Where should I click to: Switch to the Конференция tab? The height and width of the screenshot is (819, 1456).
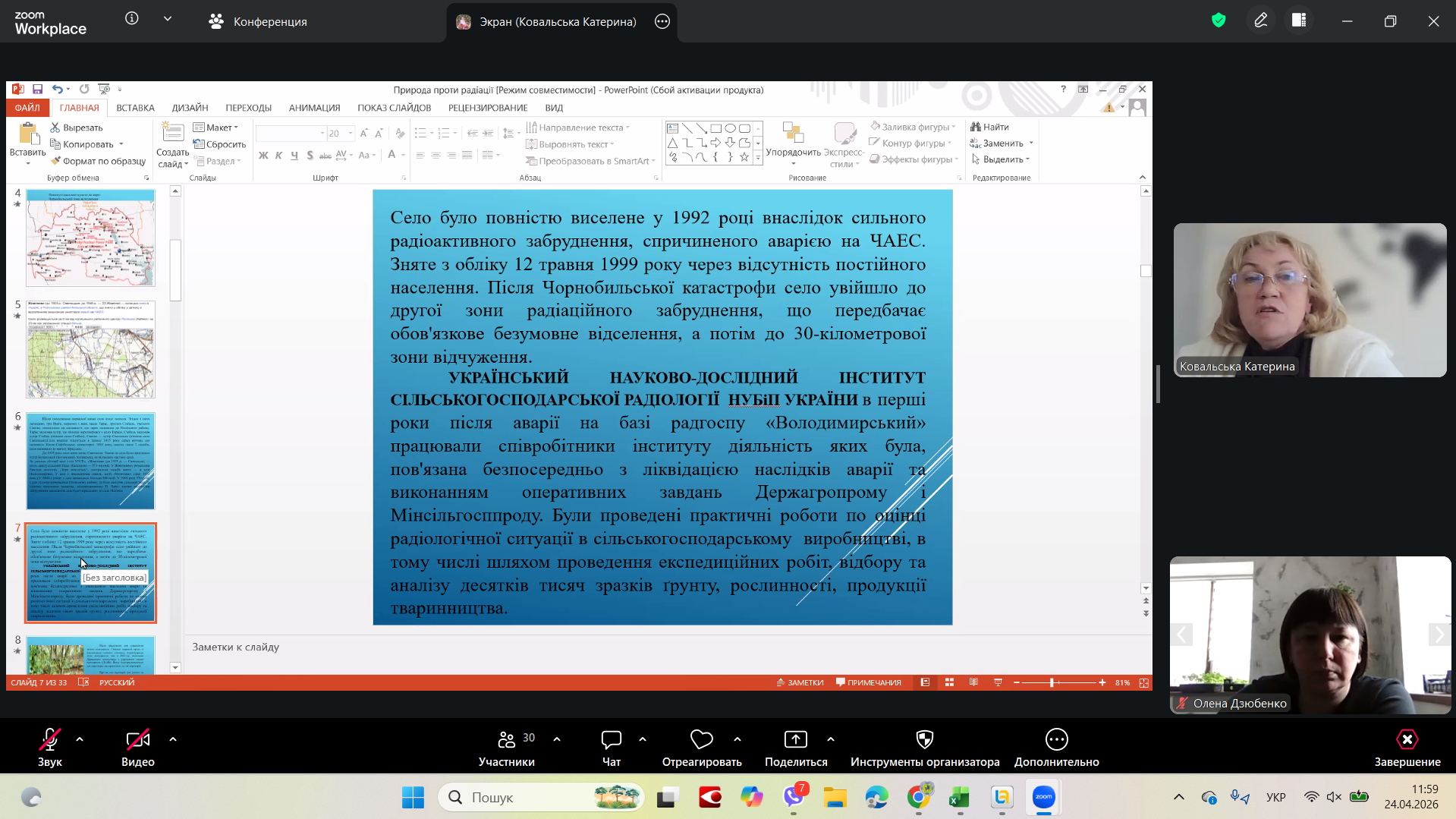point(258,22)
